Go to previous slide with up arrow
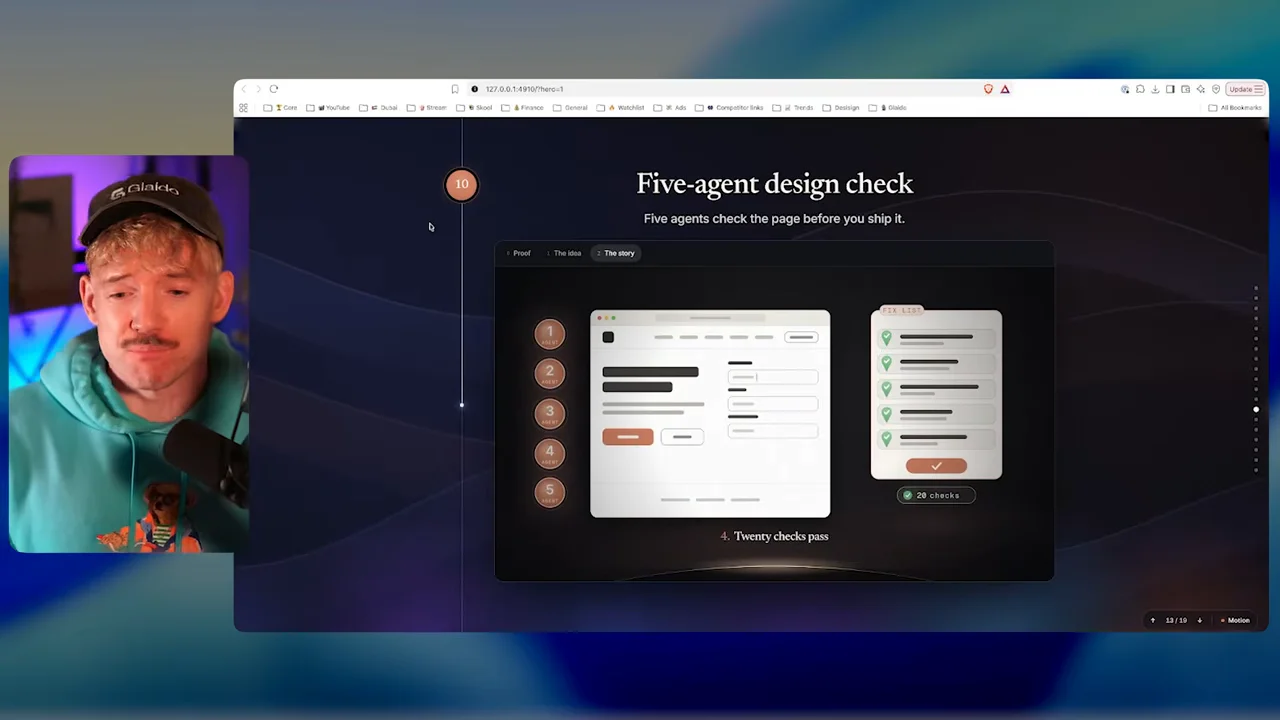Image resolution: width=1280 pixels, height=720 pixels. pyautogui.click(x=1153, y=620)
